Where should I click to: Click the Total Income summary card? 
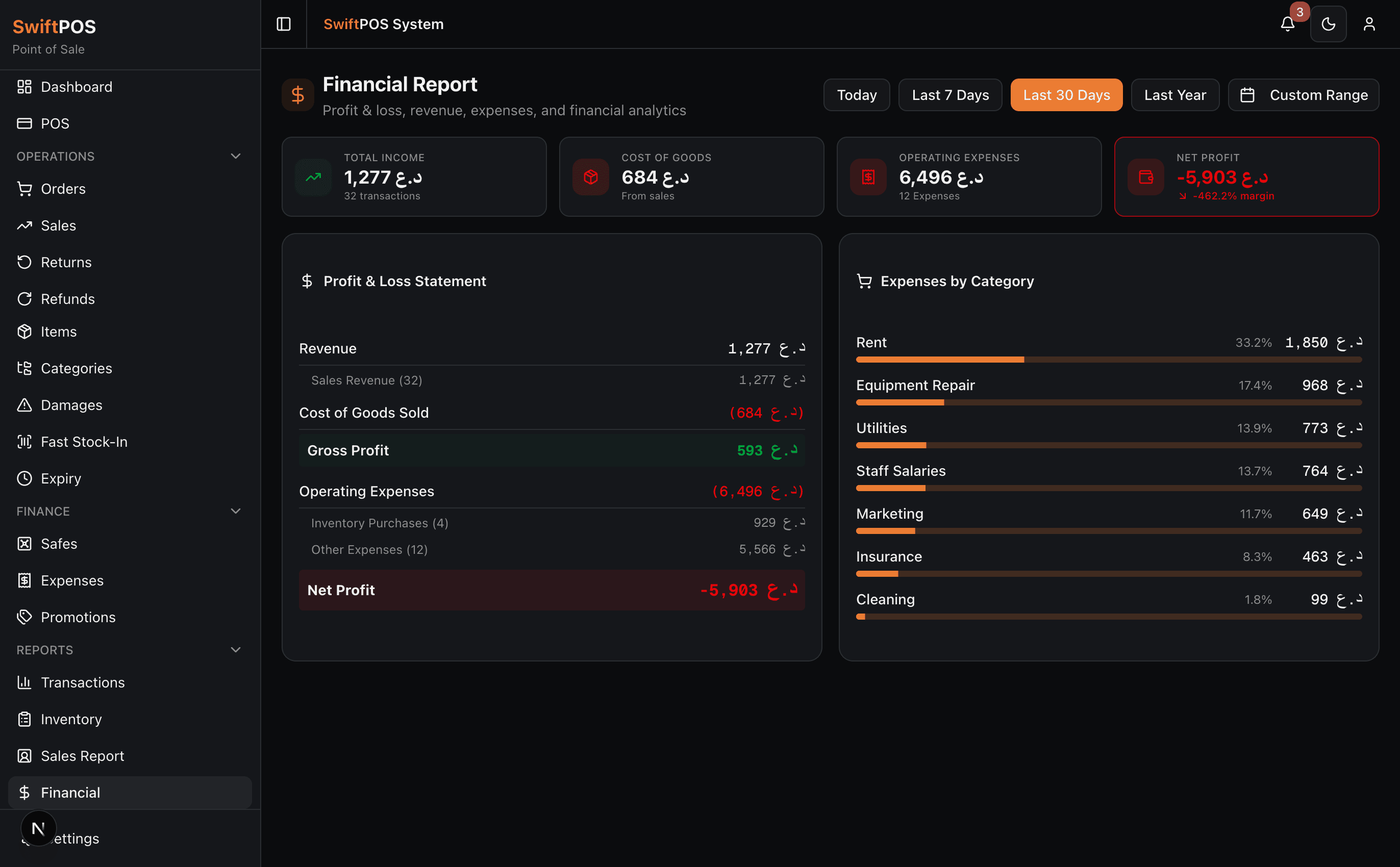tap(413, 176)
